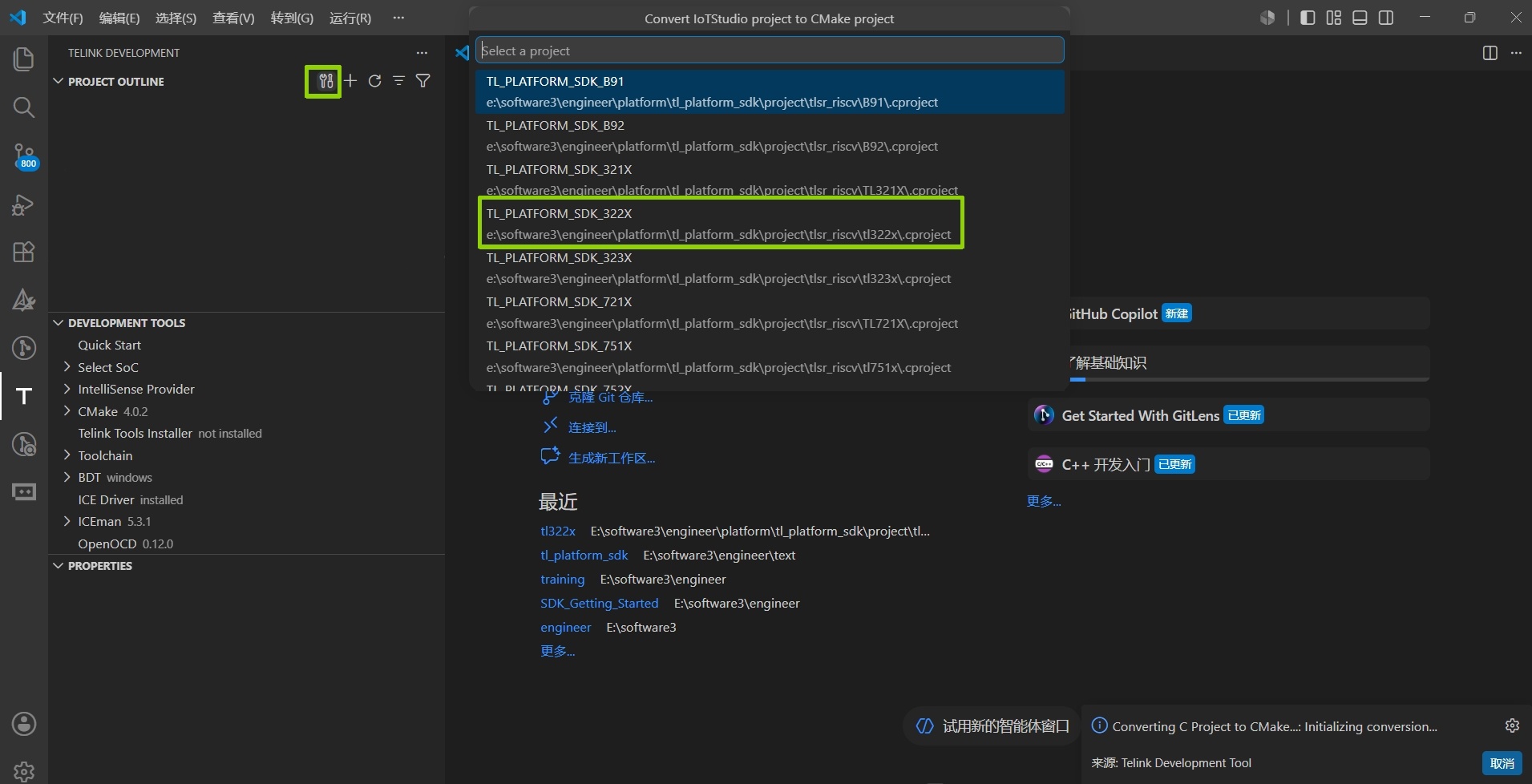
Task: Refresh the Project Outline
Action: [374, 81]
